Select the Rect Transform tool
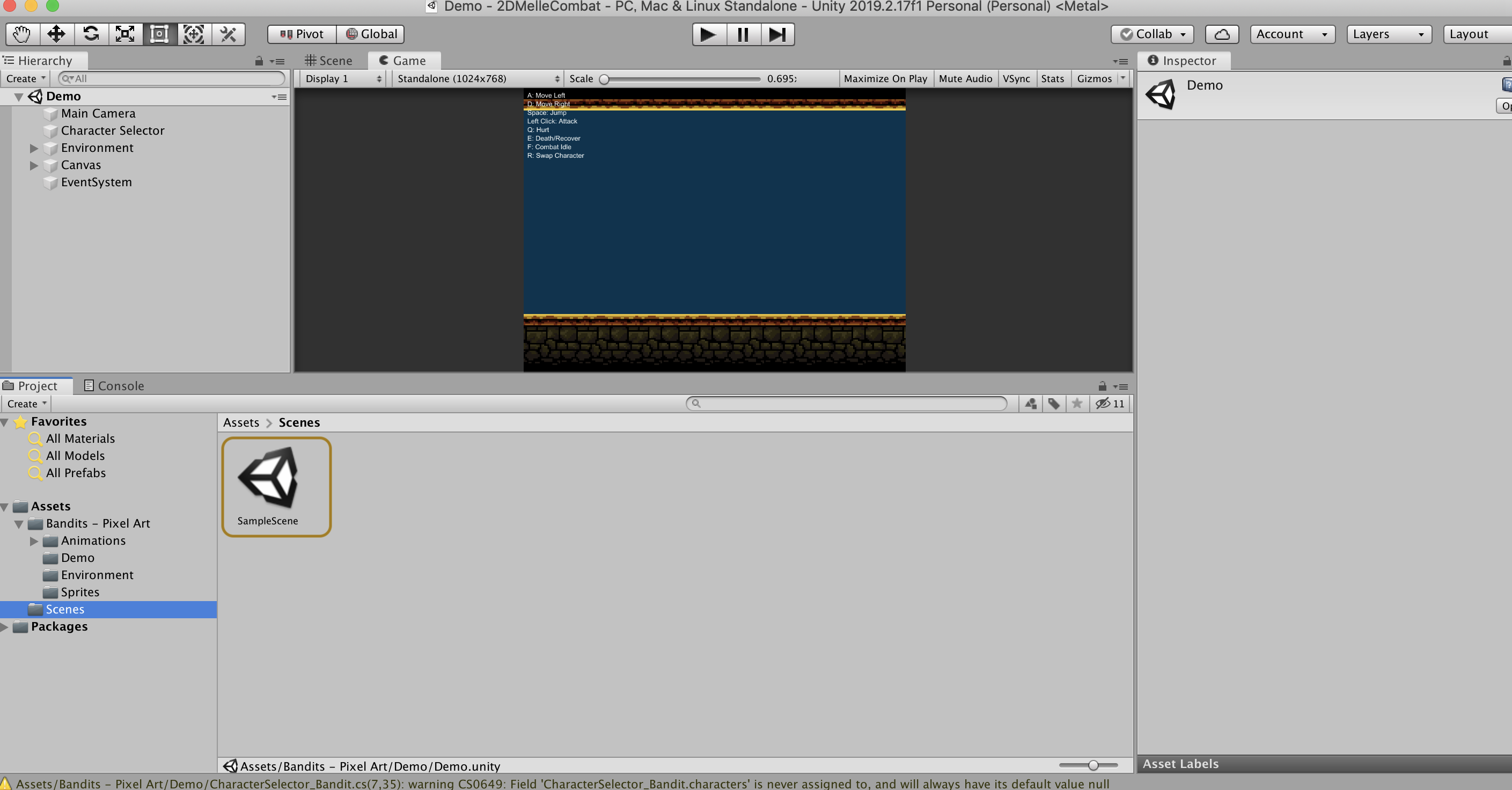1512x790 pixels. [x=159, y=34]
